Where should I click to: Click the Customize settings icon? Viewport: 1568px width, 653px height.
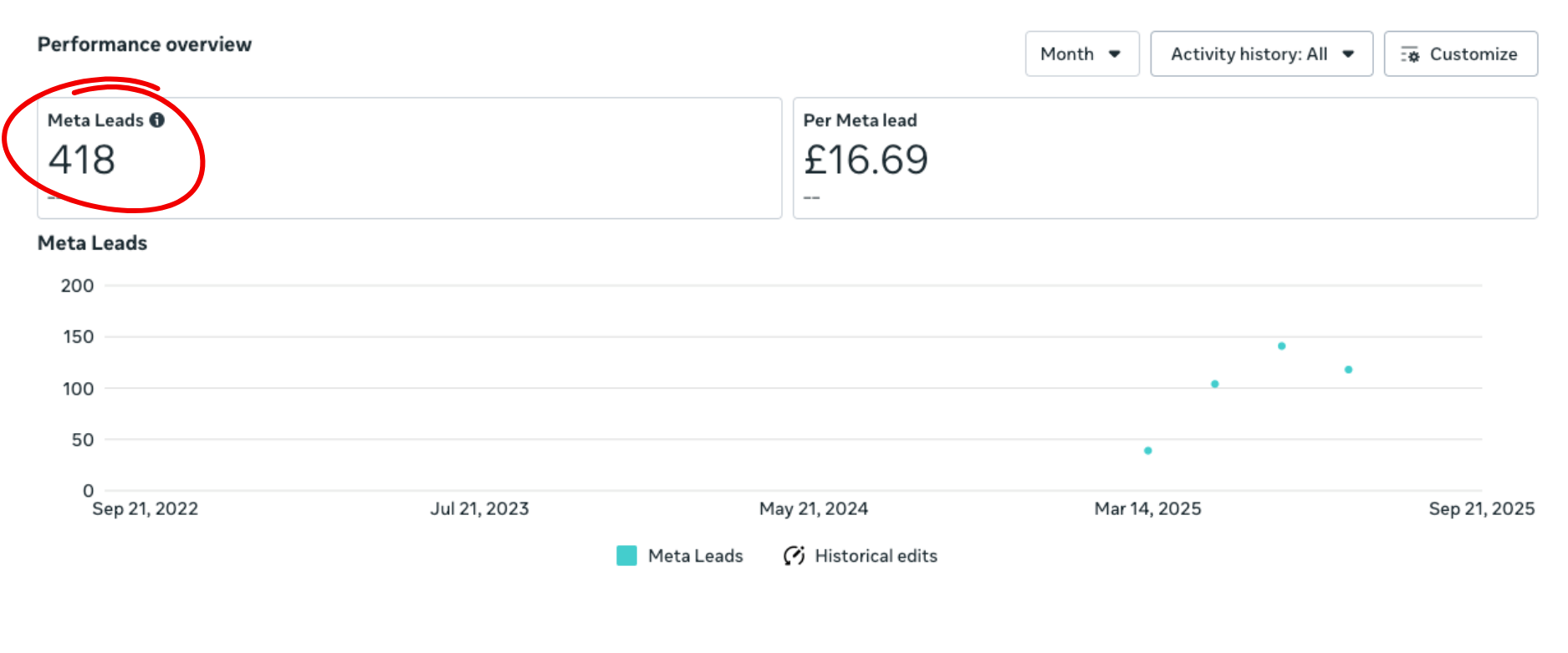pyautogui.click(x=1410, y=54)
